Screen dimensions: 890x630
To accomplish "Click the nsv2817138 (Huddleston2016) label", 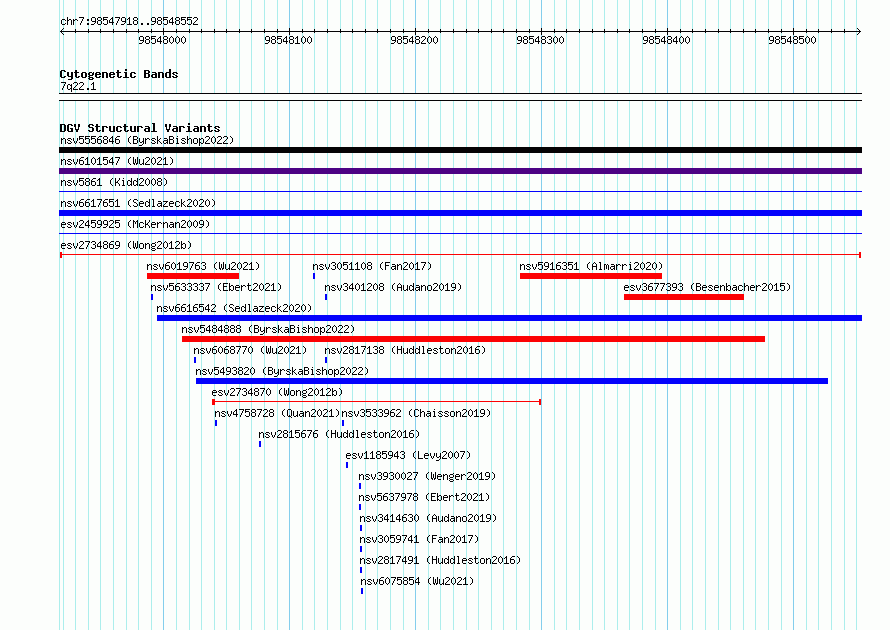I will 405,350.
